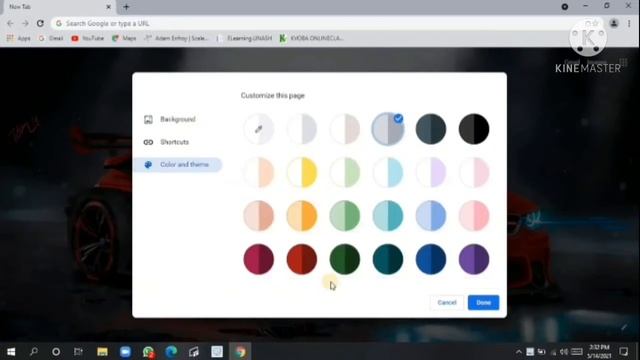
Task: Open the custom color picker eyedropper swatch
Action: pyautogui.click(x=258, y=129)
